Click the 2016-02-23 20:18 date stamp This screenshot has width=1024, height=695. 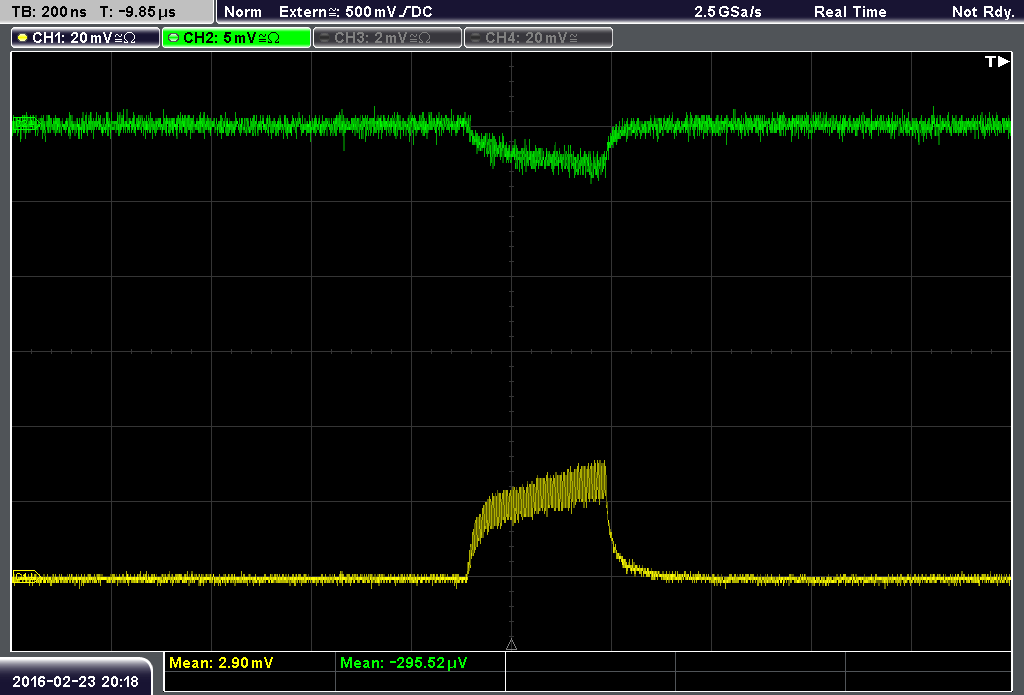click(x=76, y=681)
